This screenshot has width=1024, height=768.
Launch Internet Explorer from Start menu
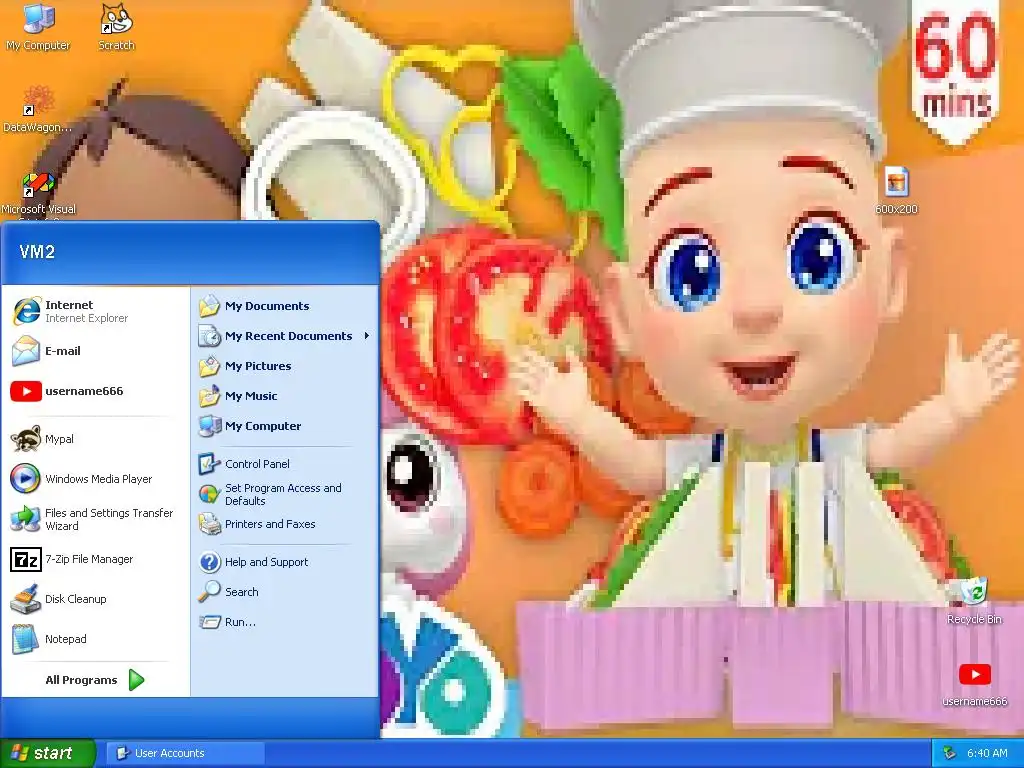96,311
